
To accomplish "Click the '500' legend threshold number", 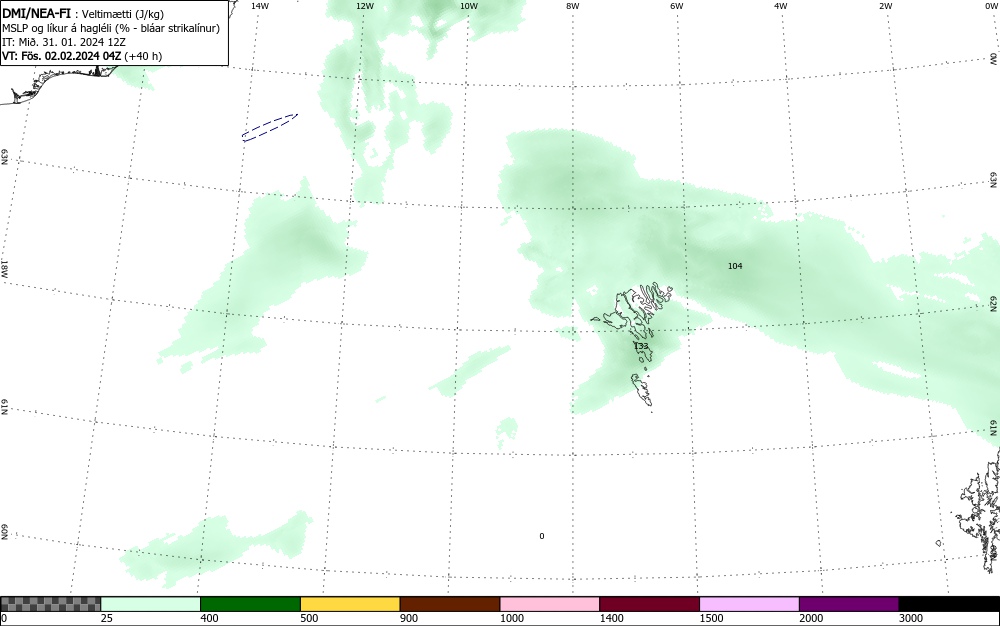I will [x=309, y=618].
